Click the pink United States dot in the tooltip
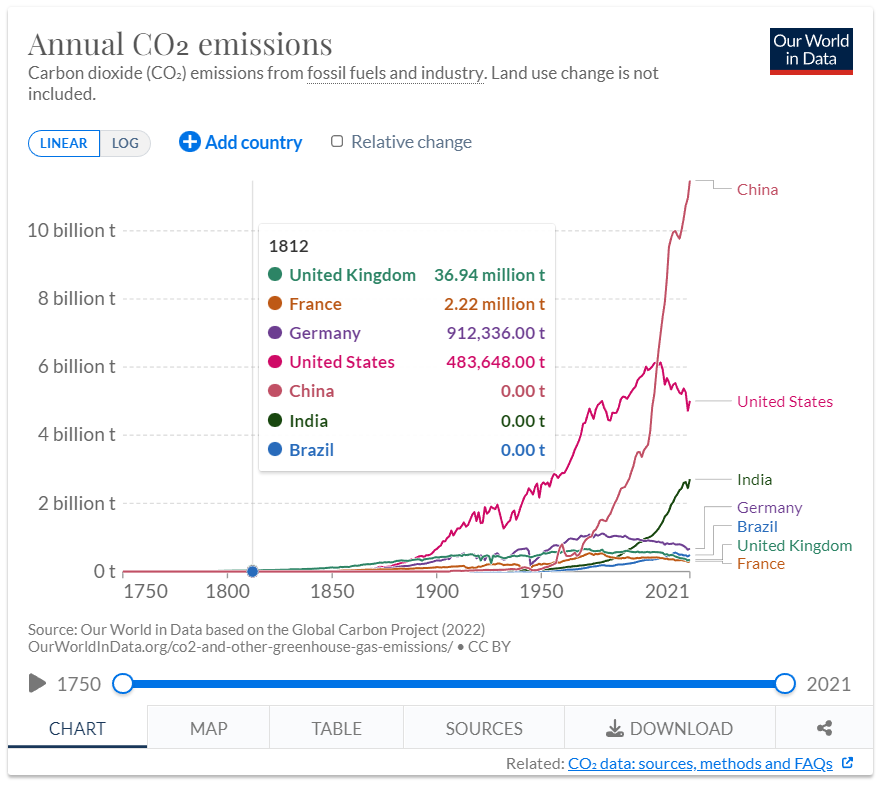Viewport: 895px width, 792px height. pyautogui.click(x=274, y=362)
